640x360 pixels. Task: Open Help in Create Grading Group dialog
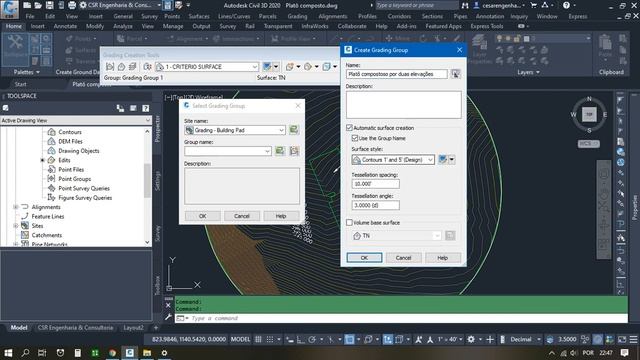click(x=442, y=258)
